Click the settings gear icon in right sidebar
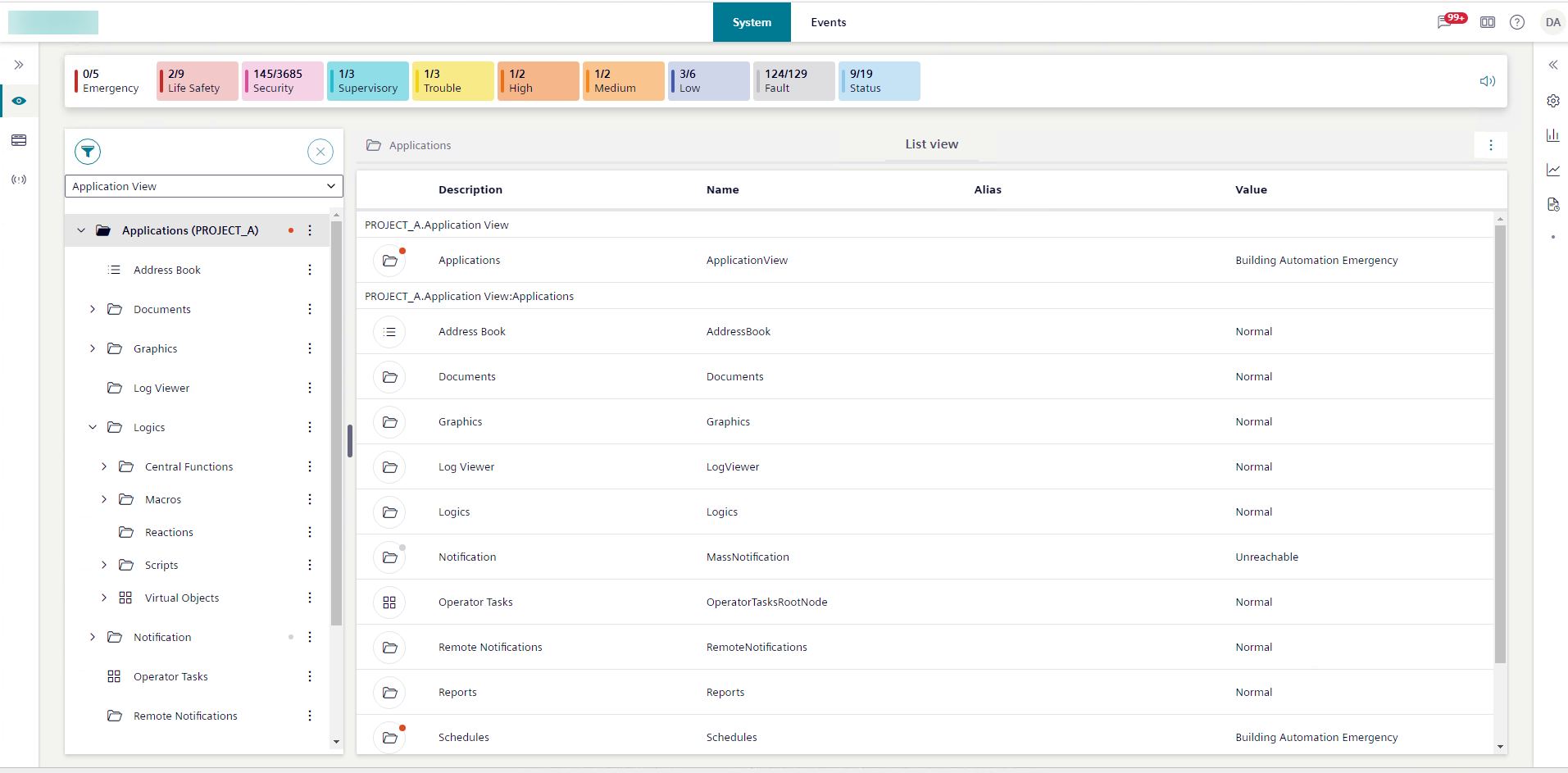The width and height of the screenshot is (1568, 773). coord(1552,101)
